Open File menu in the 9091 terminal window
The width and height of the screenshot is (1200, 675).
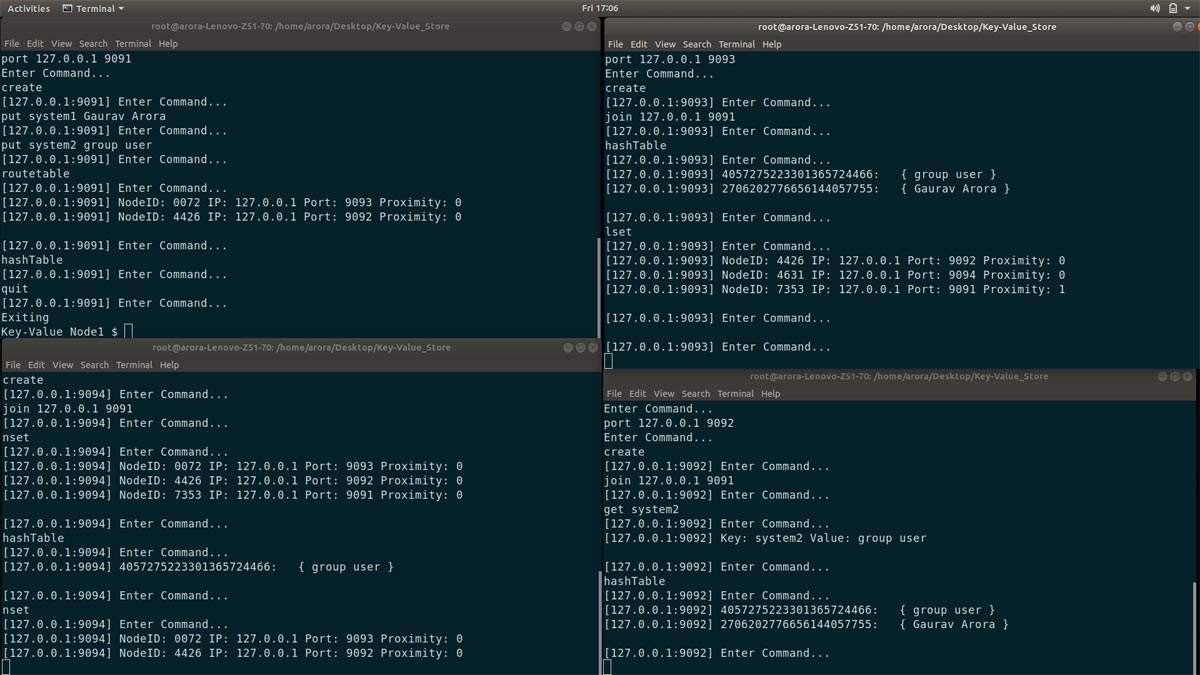click(x=12, y=44)
